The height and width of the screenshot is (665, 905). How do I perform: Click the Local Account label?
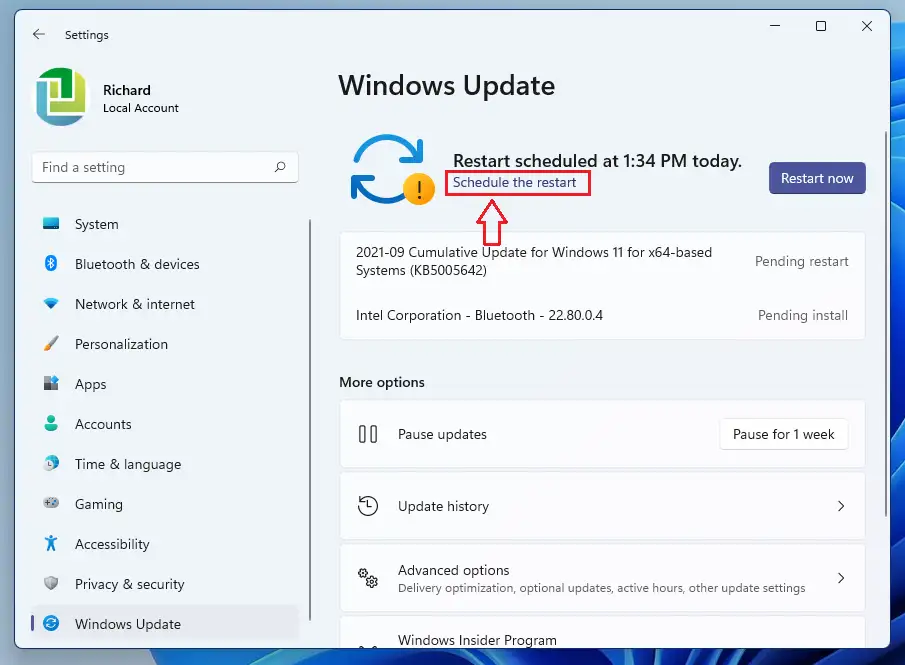pyautogui.click(x=141, y=108)
